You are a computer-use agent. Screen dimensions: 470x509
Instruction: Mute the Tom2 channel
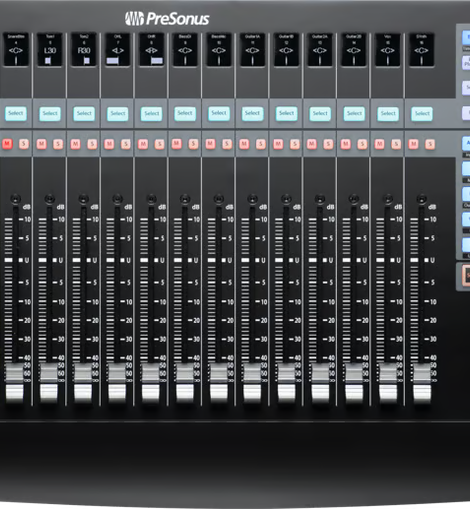click(x=75, y=144)
